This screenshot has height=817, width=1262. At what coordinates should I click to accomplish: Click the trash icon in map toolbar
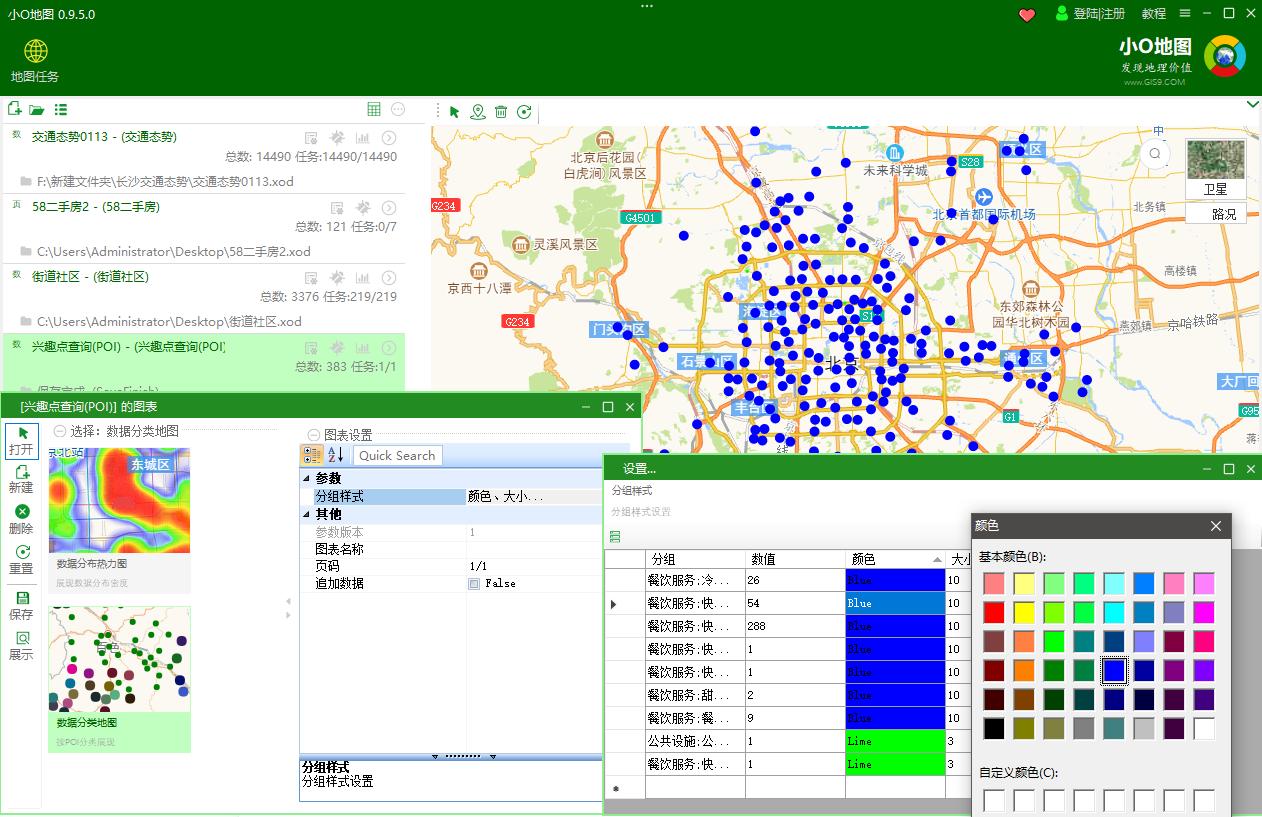coord(501,112)
